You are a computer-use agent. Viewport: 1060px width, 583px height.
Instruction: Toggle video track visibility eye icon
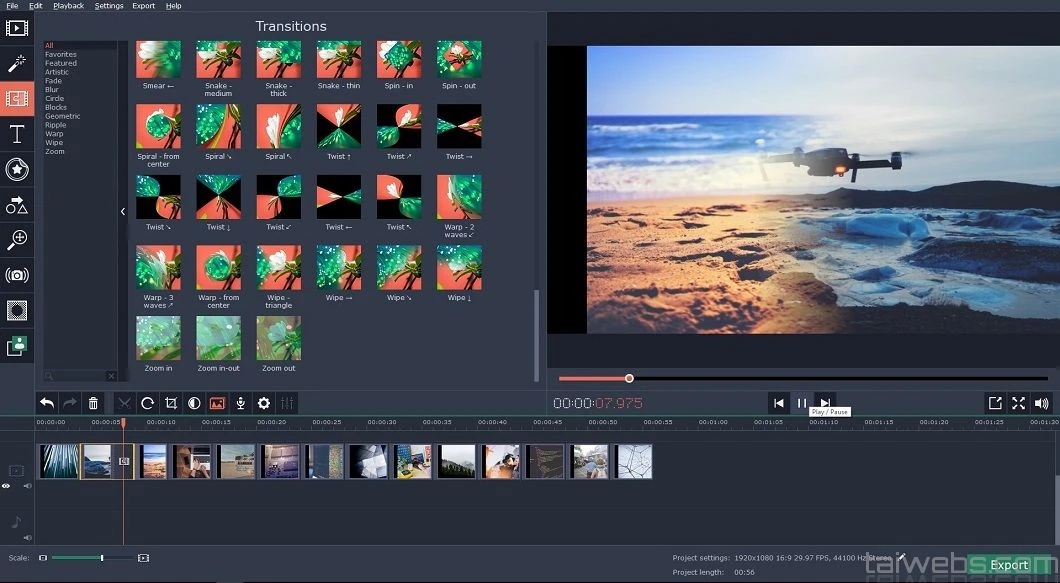point(7,486)
